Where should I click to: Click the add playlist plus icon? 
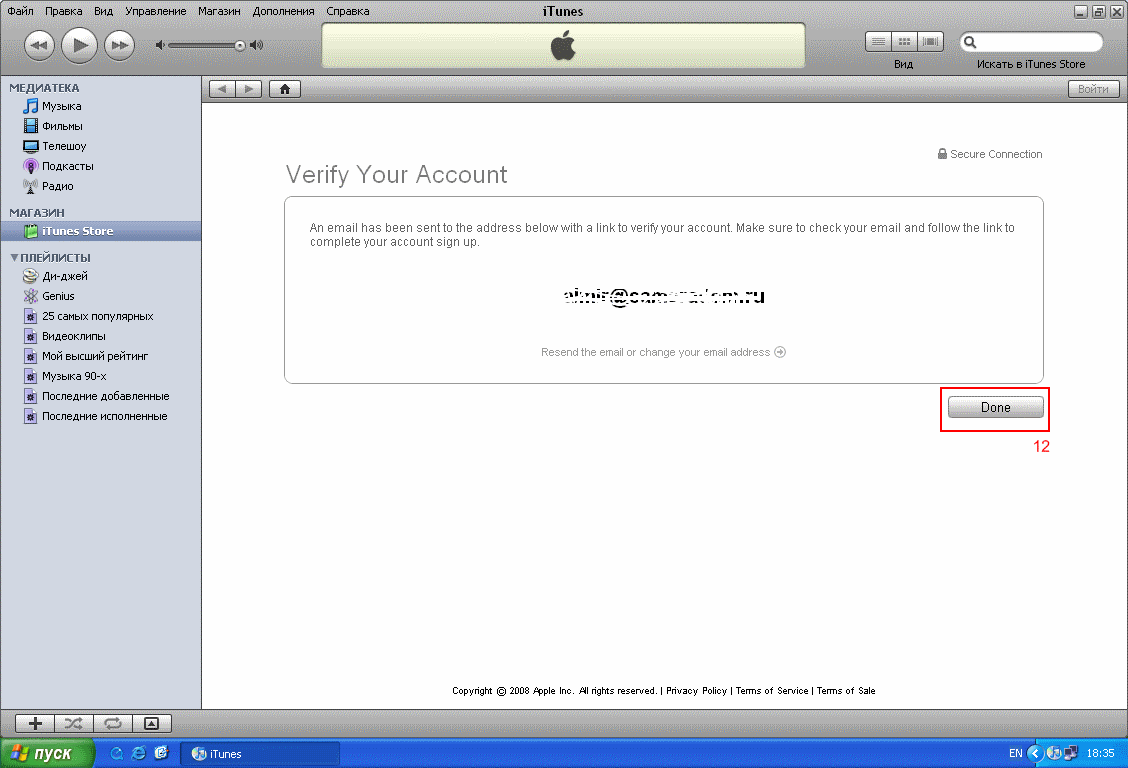tap(35, 723)
